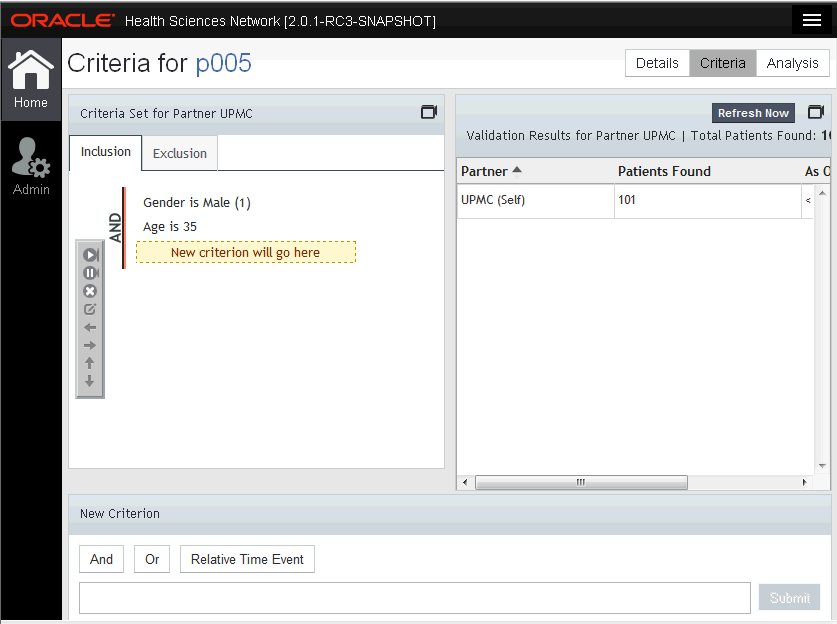Screen dimensions: 837x624
Task: Select the Gender is Male criterion
Action: click(x=197, y=203)
